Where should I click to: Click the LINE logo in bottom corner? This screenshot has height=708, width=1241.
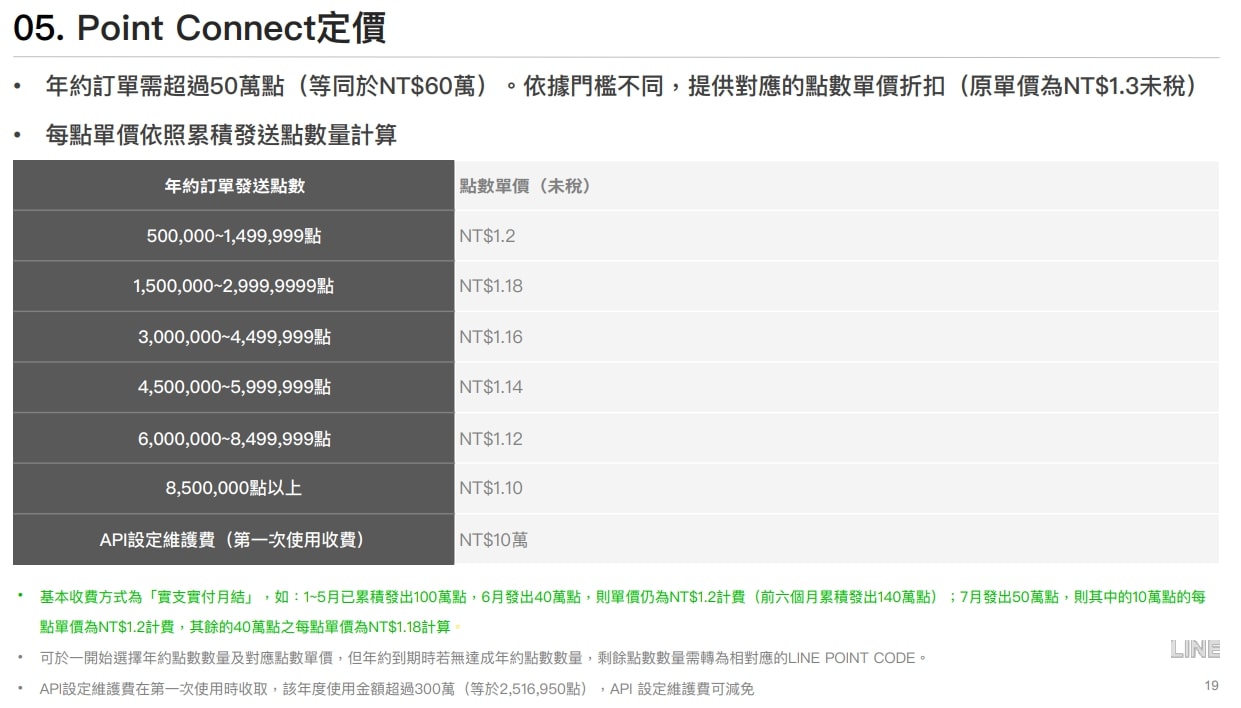pos(1195,649)
